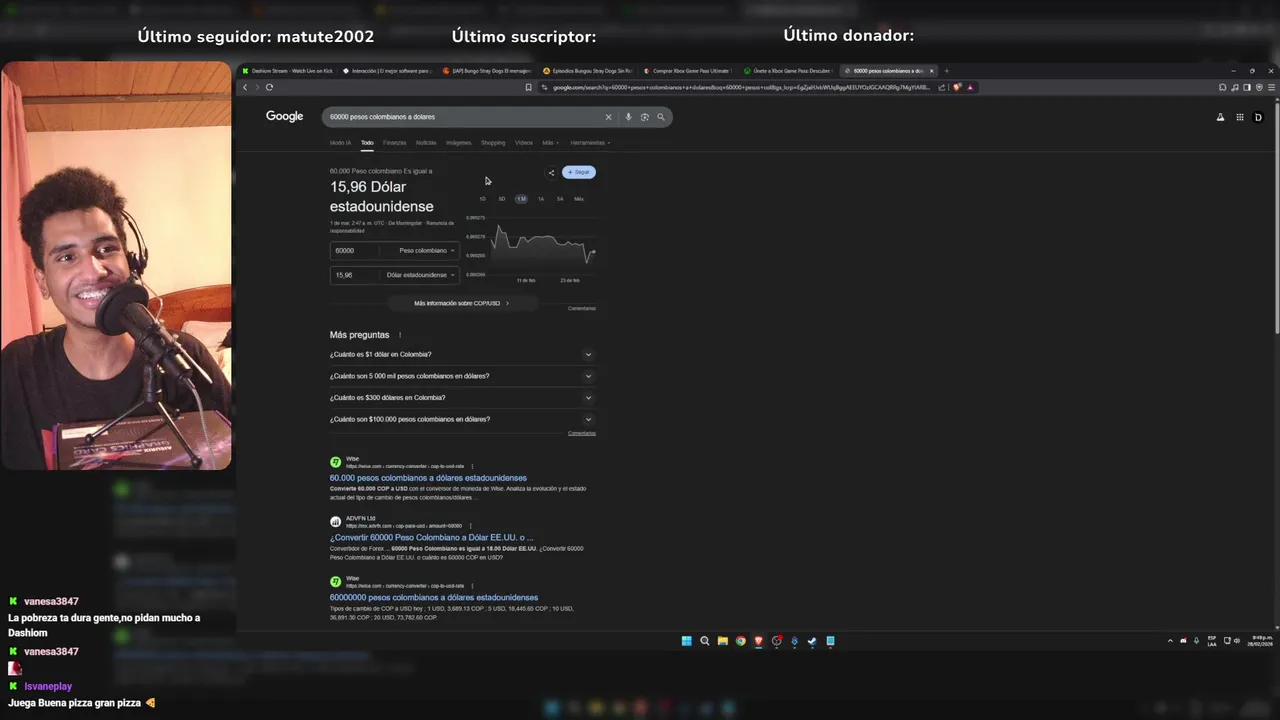Clear the Google search box text

pyautogui.click(x=608, y=117)
